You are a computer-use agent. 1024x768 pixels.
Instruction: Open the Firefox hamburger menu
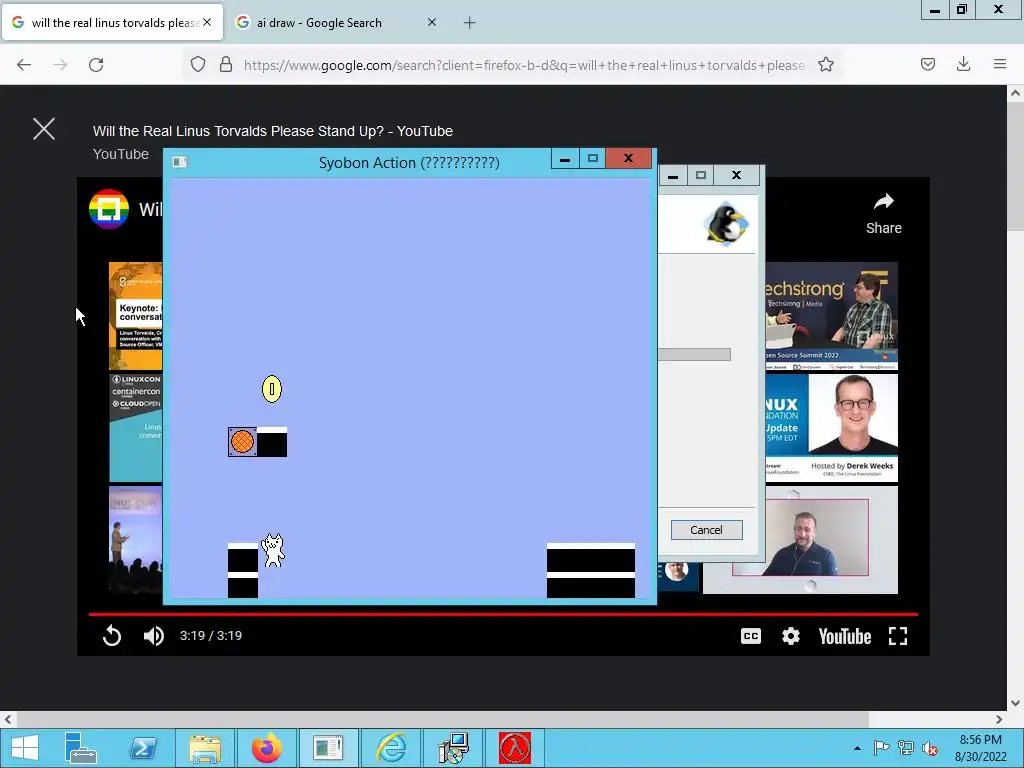click(x=1000, y=64)
